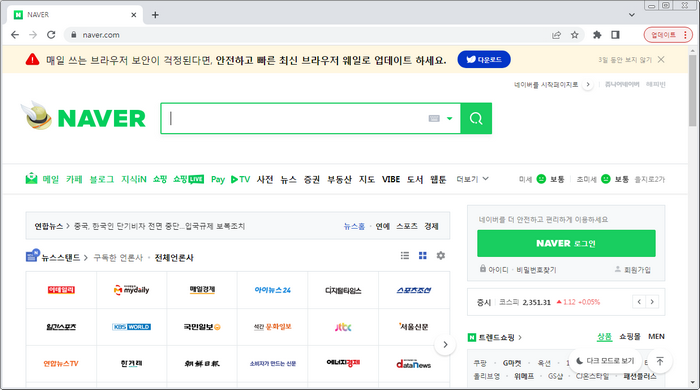Show next page of press logos

click(x=445, y=344)
